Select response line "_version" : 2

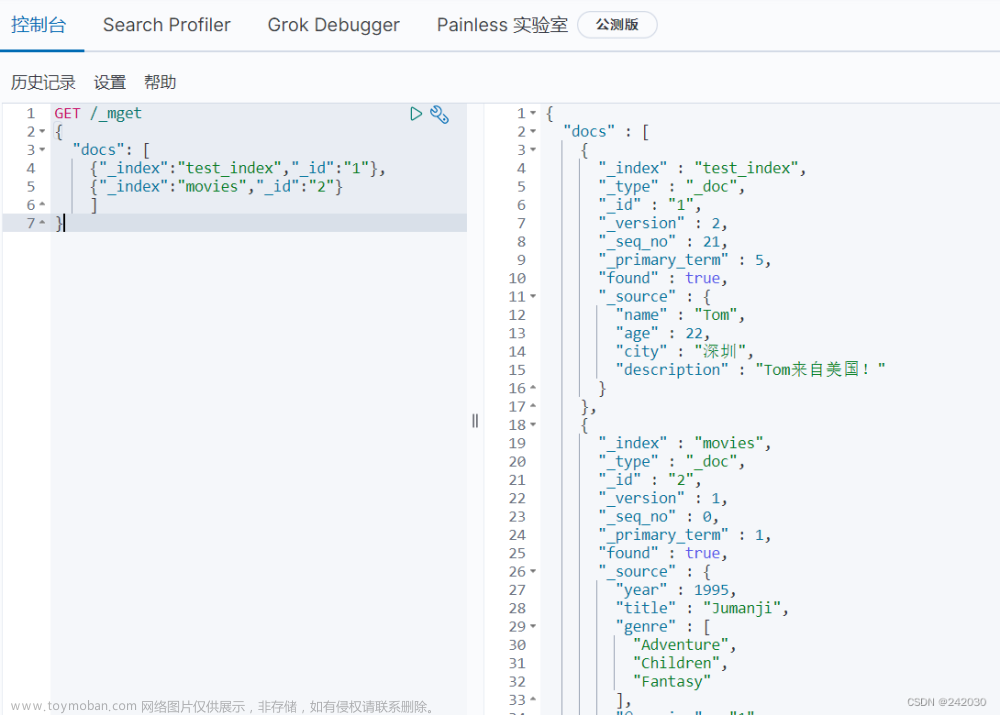(663, 223)
